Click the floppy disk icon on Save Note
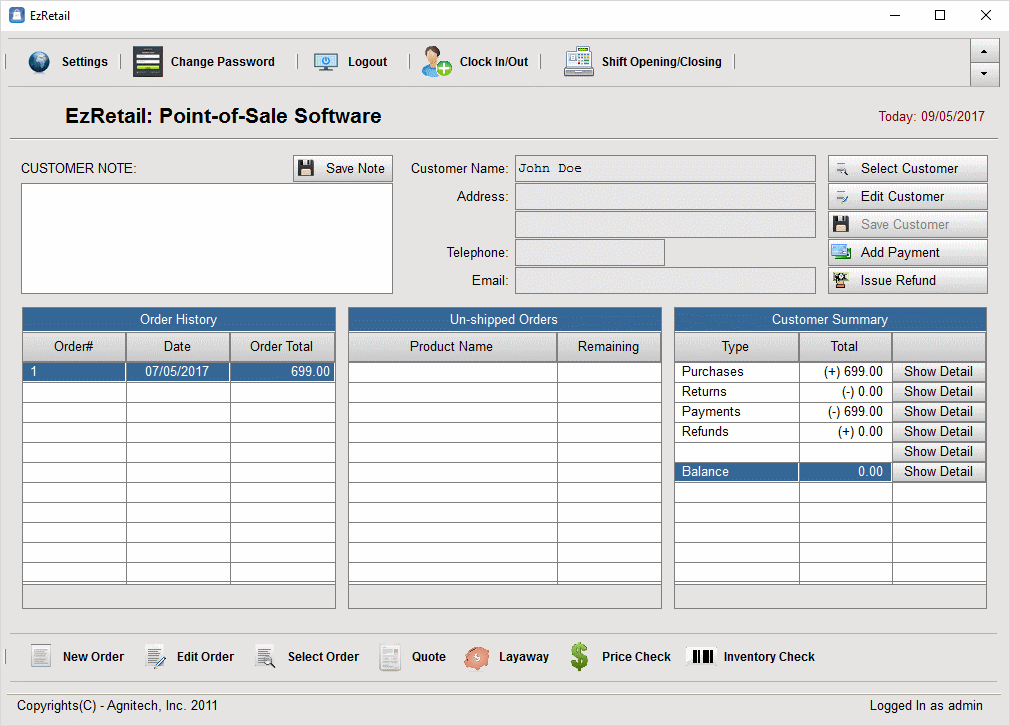1010x726 pixels. tap(306, 168)
